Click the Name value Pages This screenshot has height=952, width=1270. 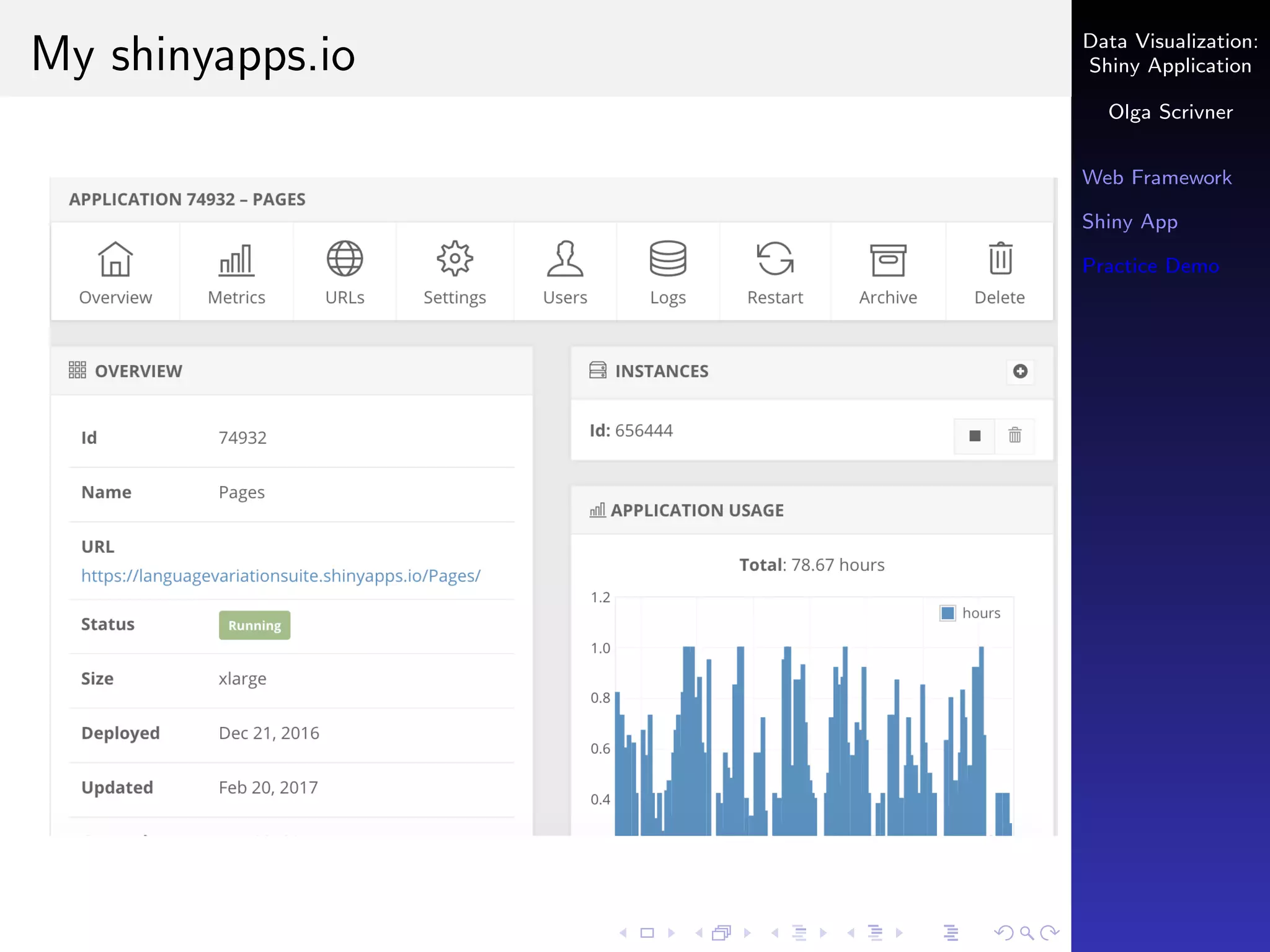click(x=242, y=493)
